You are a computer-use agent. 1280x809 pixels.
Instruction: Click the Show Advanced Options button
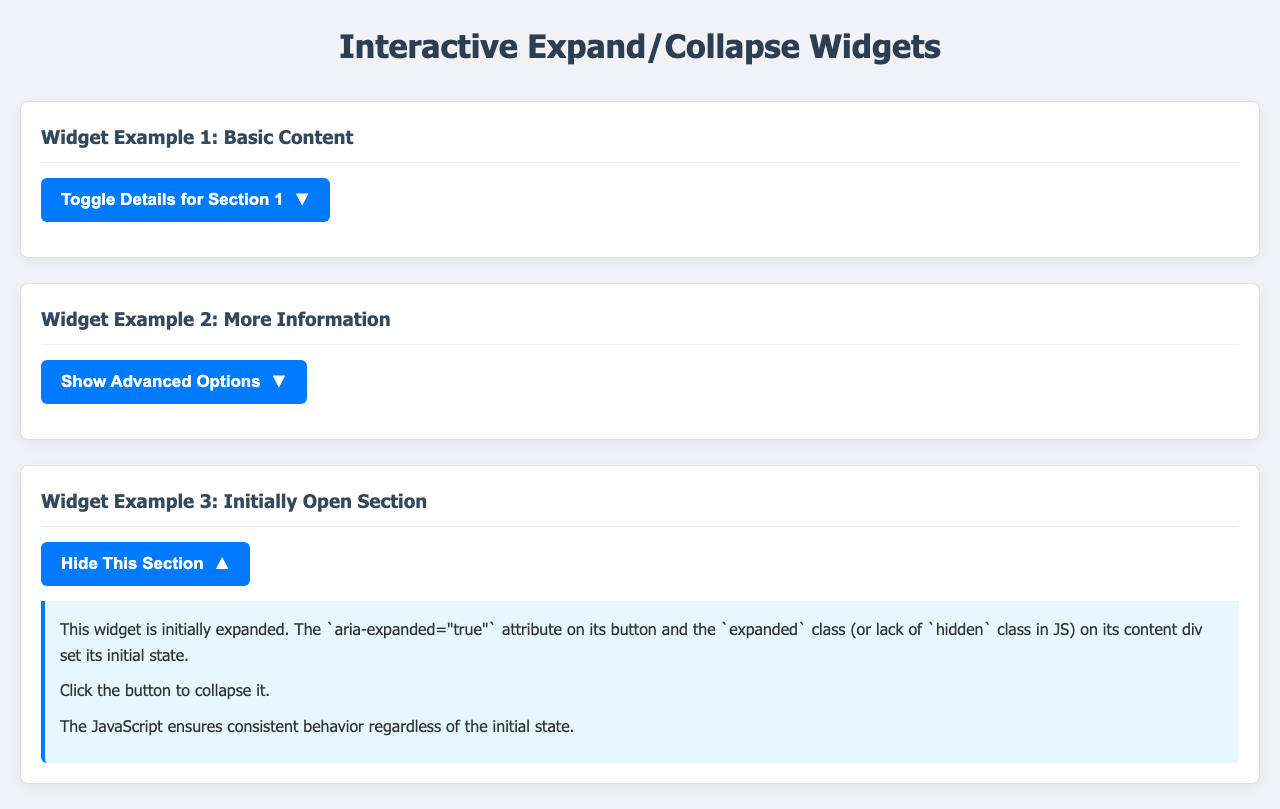(x=173, y=382)
